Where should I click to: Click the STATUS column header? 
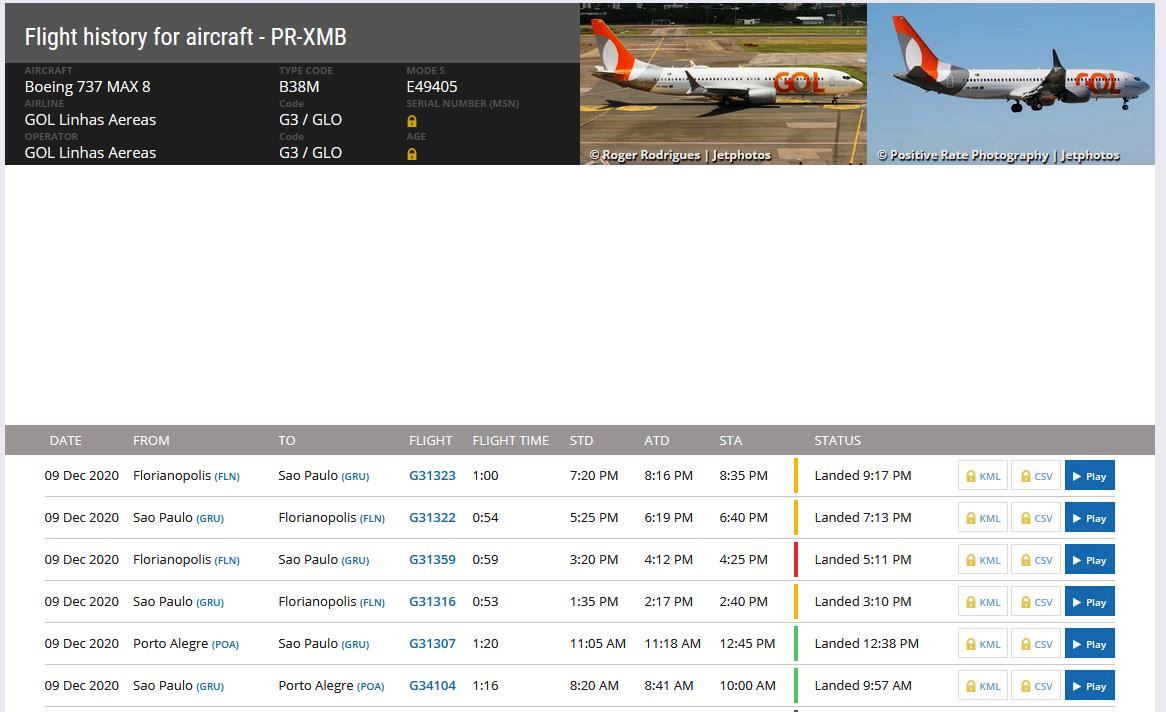837,440
